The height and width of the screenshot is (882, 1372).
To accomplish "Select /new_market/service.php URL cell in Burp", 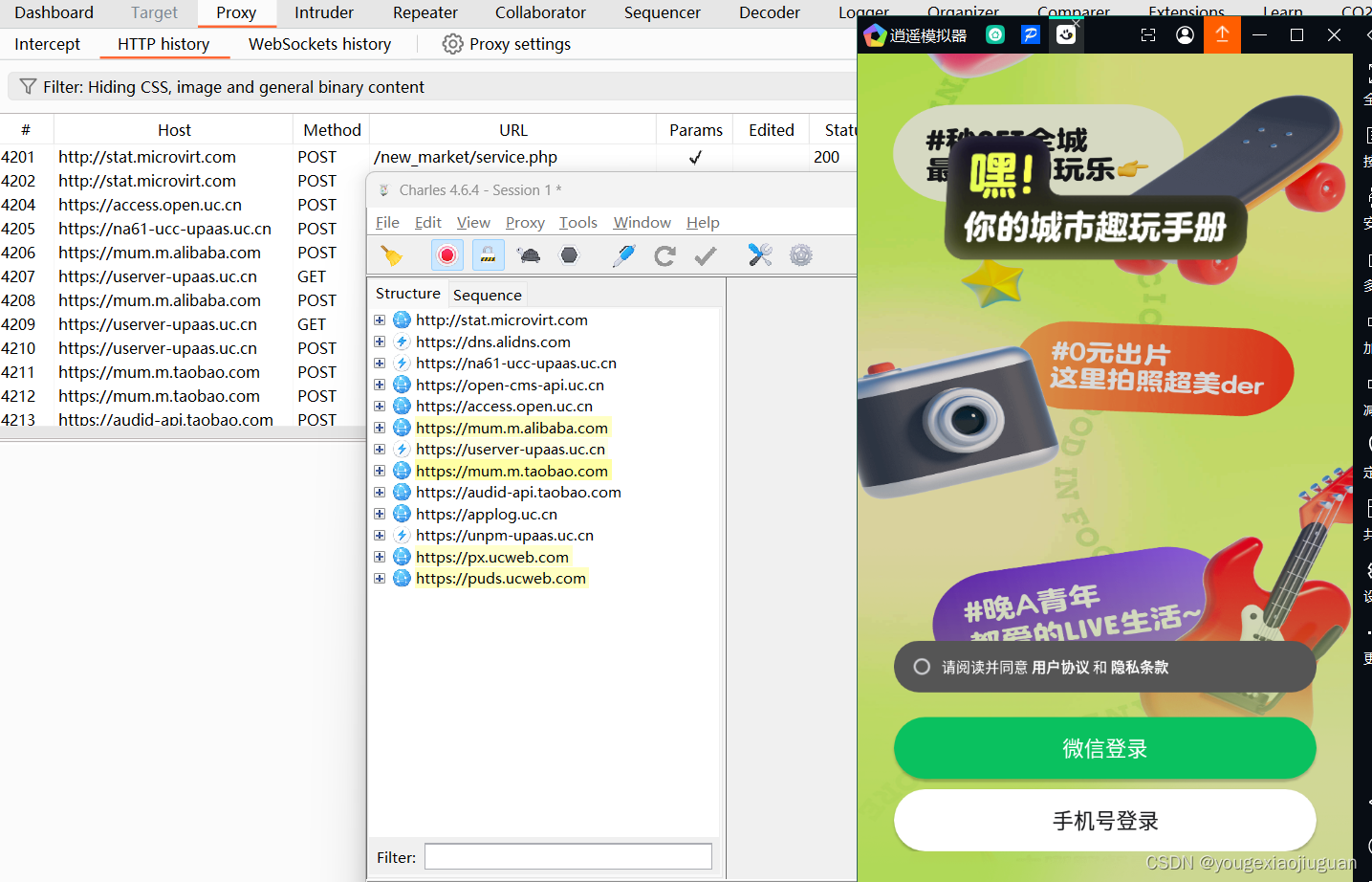I will 466,157.
